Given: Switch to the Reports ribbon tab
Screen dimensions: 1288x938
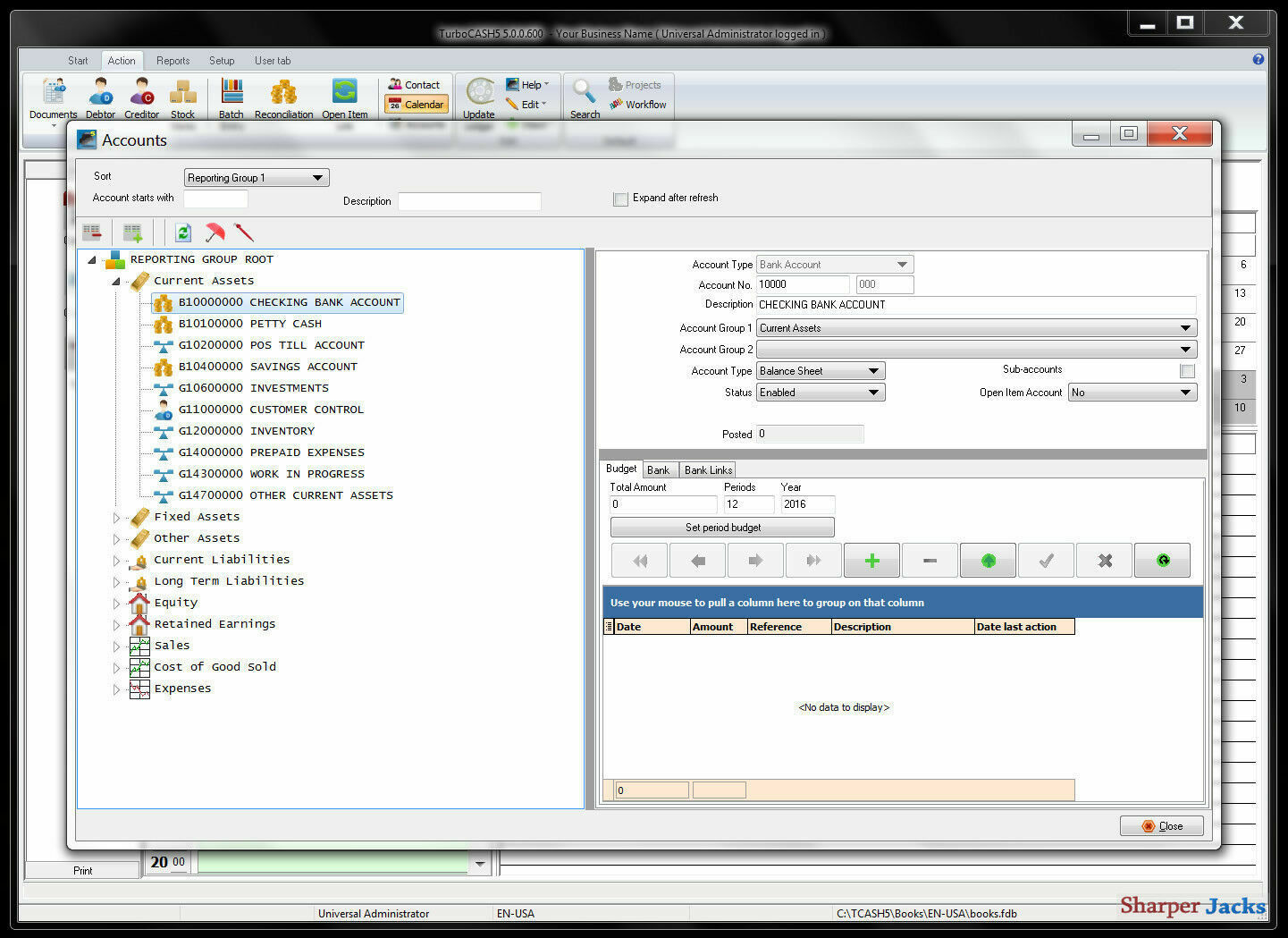Looking at the screenshot, I should tap(173, 61).
